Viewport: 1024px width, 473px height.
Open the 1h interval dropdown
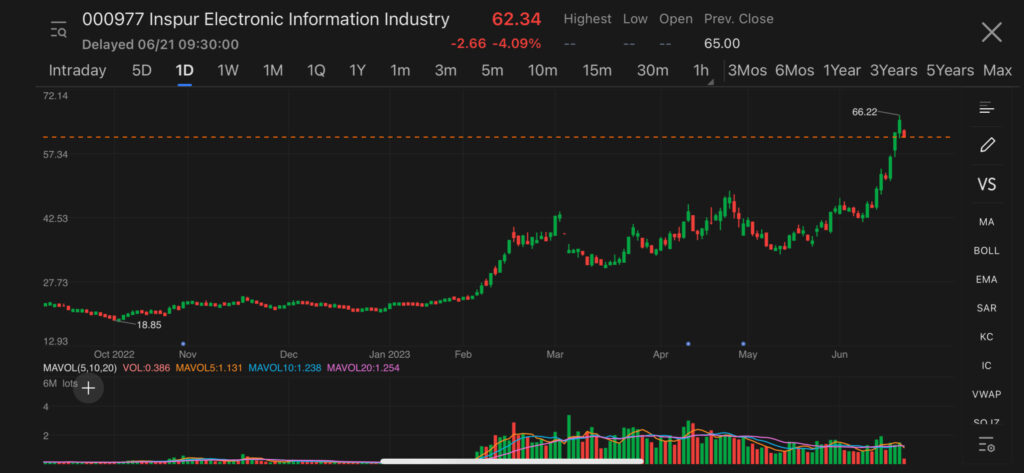coord(703,71)
